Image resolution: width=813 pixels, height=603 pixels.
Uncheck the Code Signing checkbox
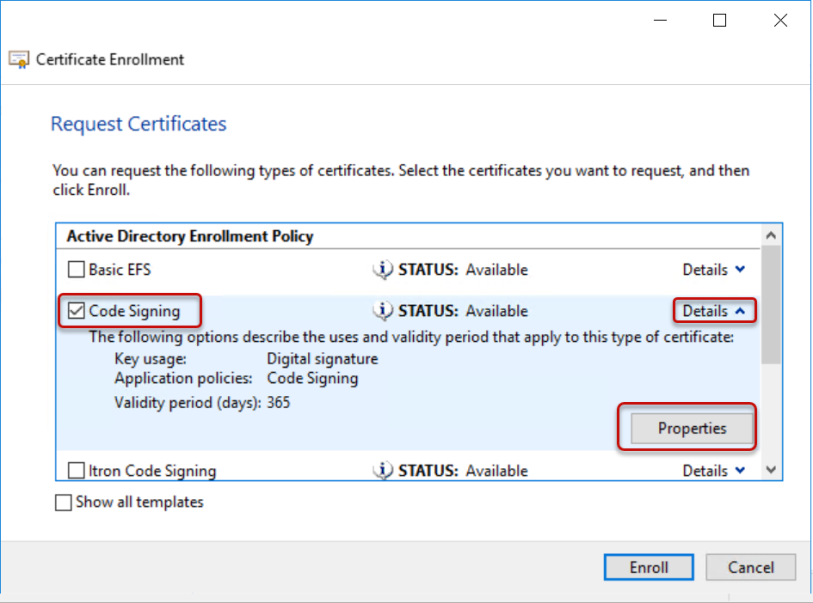pyautogui.click(x=76, y=311)
